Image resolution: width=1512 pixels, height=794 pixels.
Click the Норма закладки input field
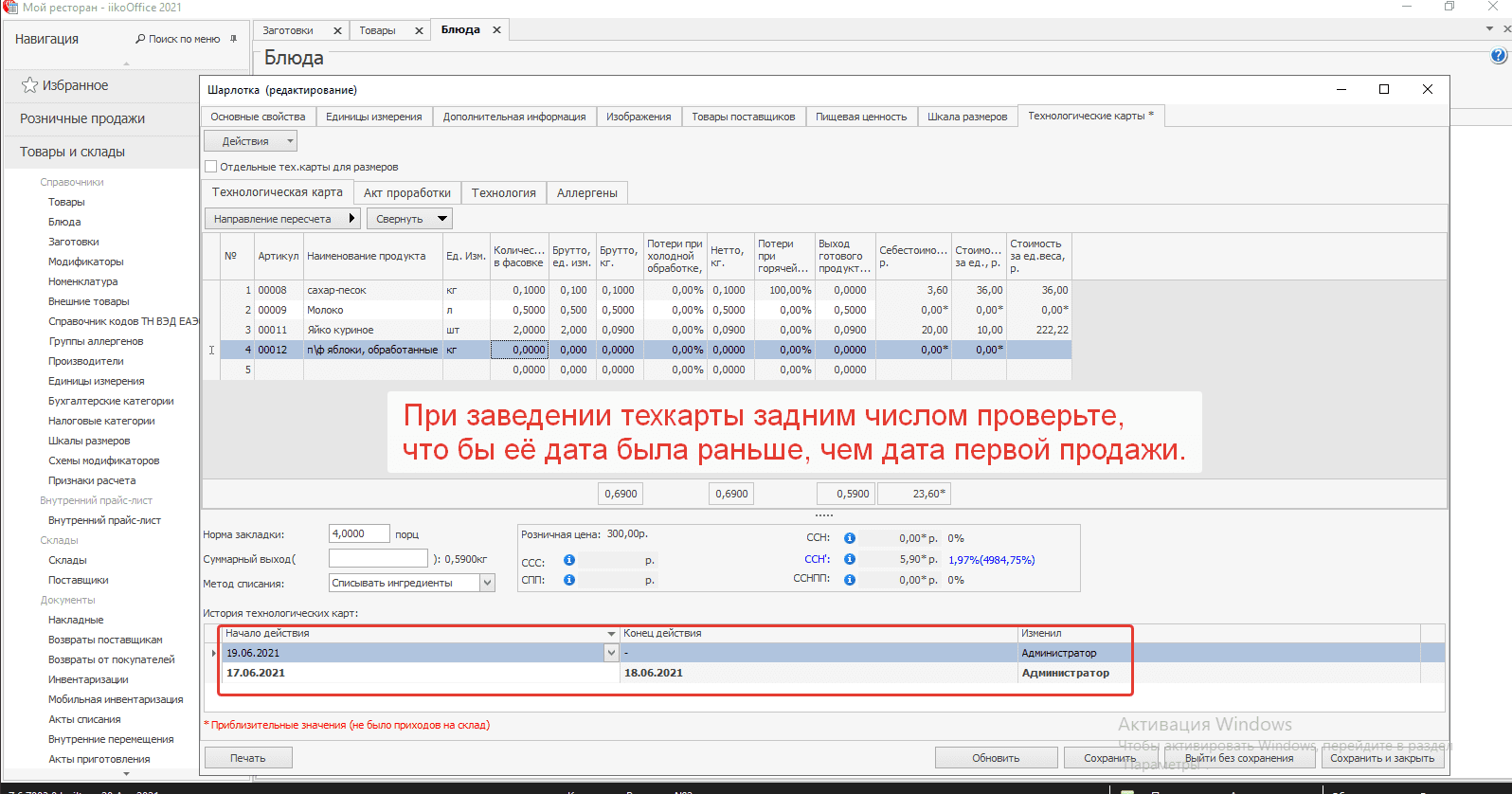pyautogui.click(x=359, y=533)
